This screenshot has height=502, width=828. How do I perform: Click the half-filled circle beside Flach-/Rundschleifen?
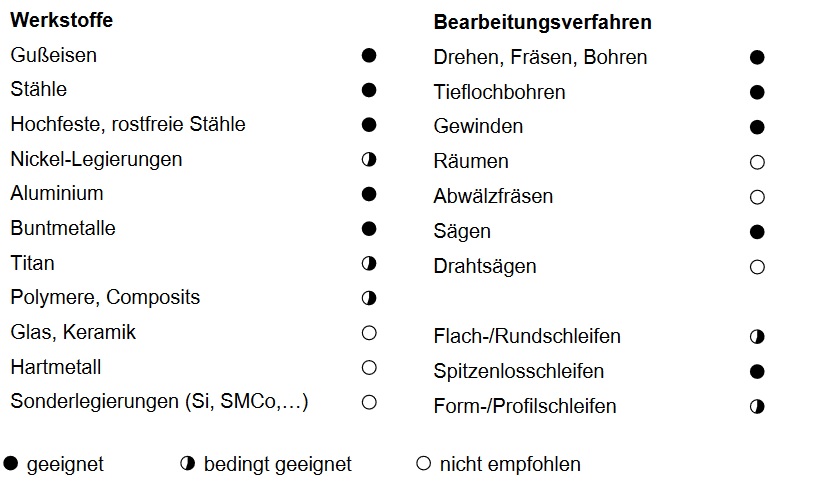(757, 337)
